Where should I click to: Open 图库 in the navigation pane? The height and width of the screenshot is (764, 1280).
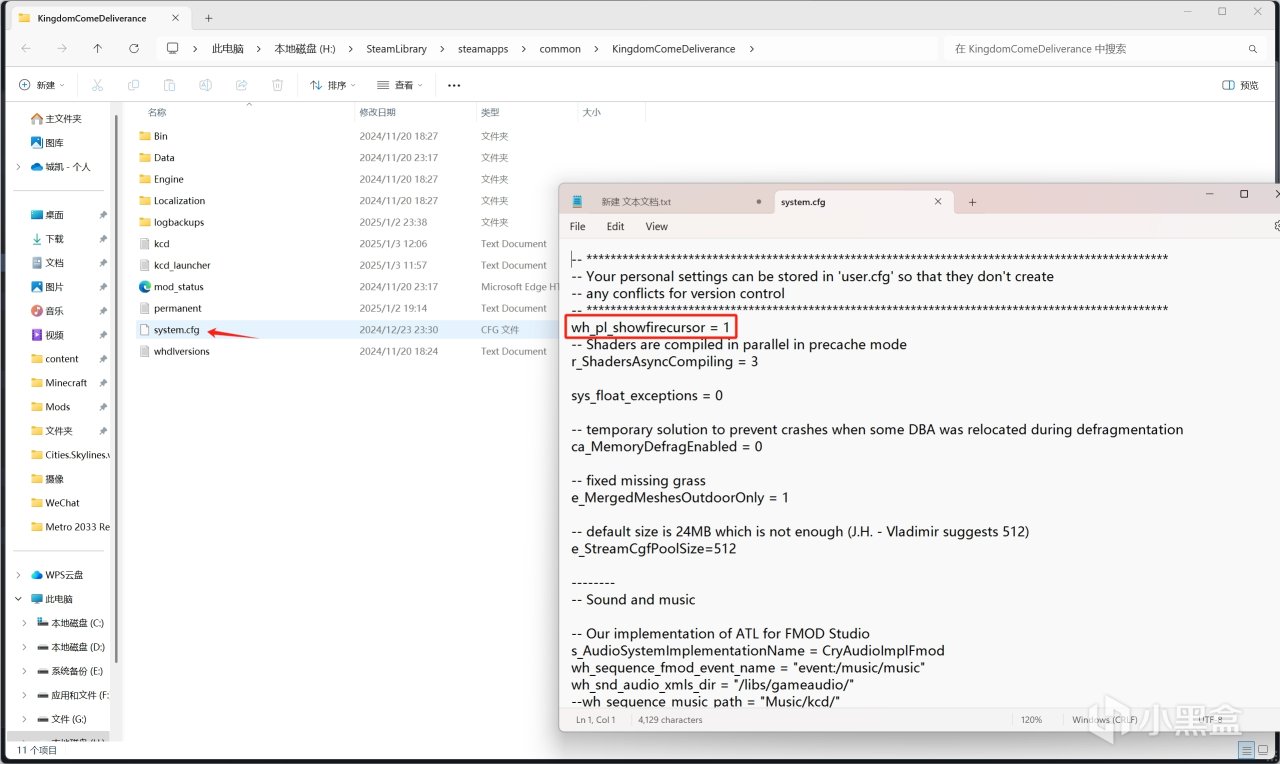tap(54, 143)
